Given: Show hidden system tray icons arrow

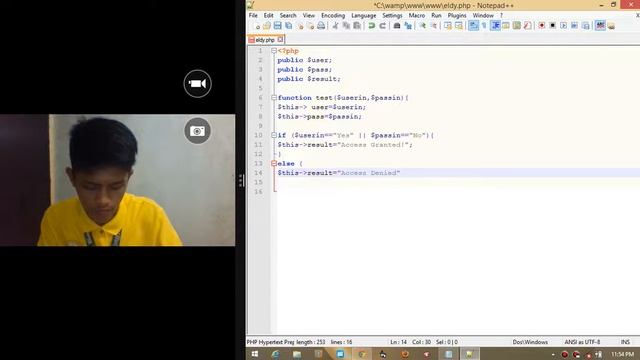Looking at the screenshot, I should [553, 355].
